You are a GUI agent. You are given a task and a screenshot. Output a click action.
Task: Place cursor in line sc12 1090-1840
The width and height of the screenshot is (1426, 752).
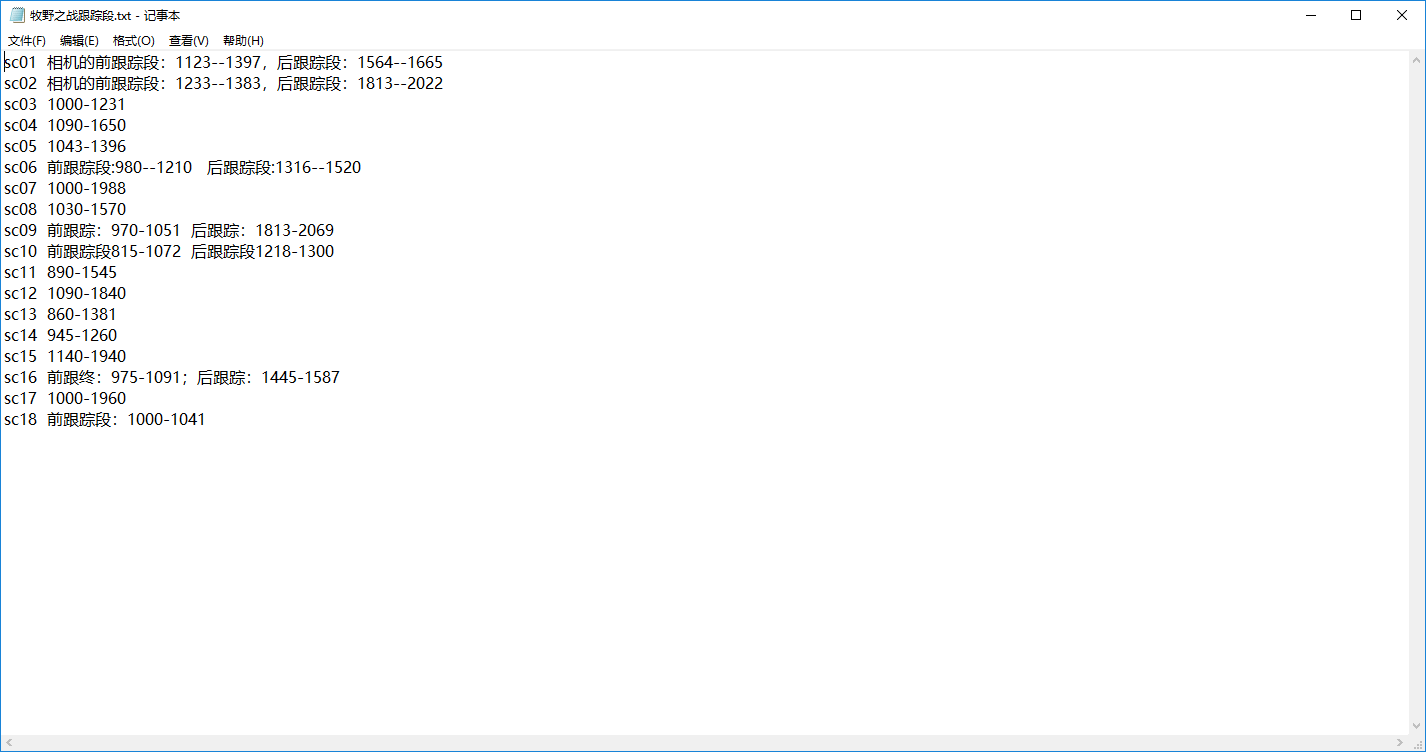[x=65, y=293]
